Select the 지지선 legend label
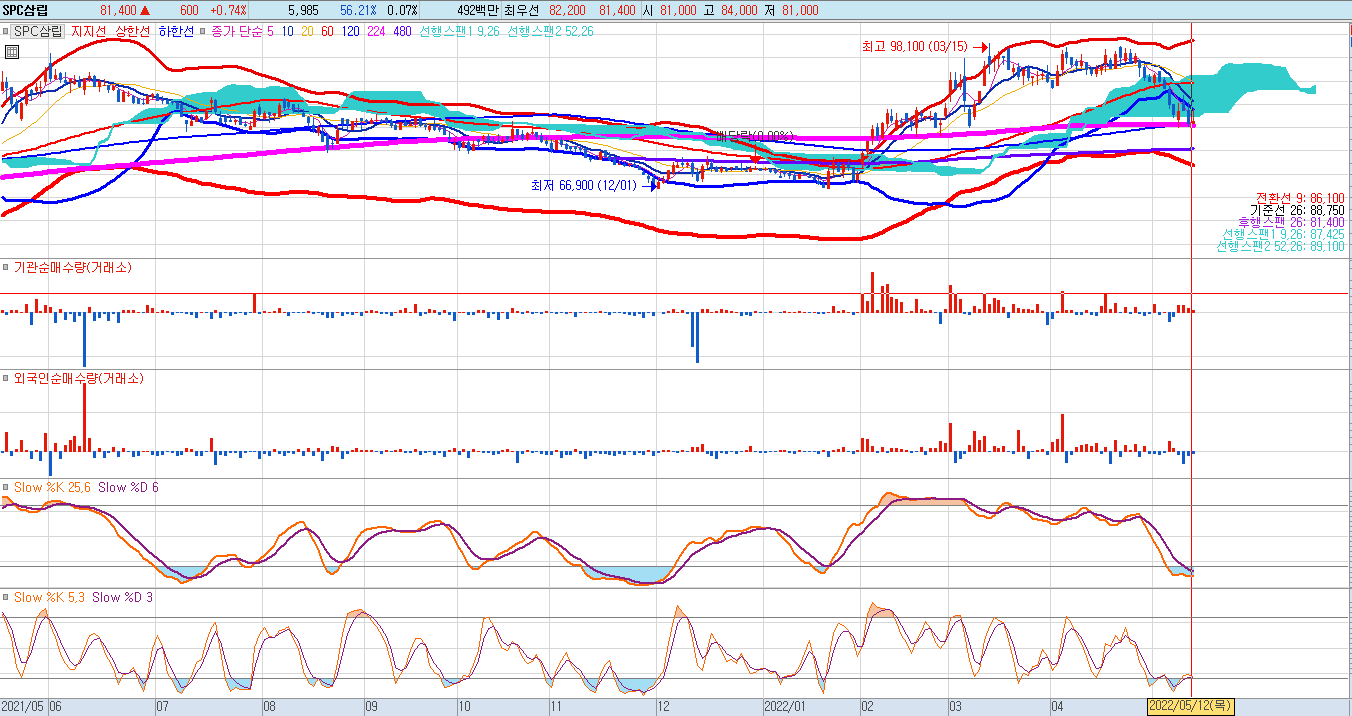The image size is (1352, 716). (89, 31)
